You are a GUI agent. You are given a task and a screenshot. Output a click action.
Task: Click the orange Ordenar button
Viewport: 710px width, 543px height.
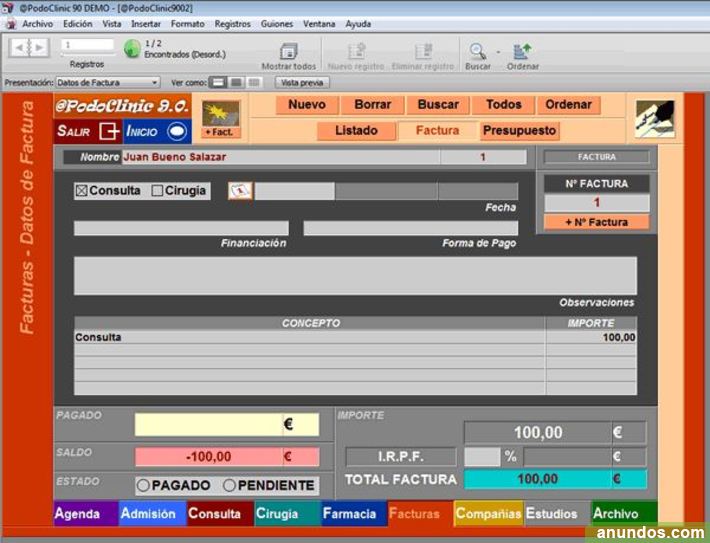click(568, 105)
